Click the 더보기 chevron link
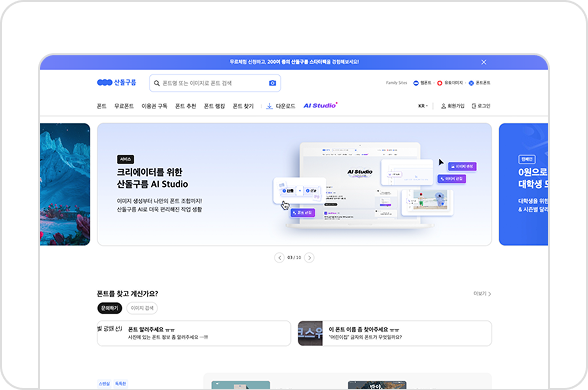Image resolution: width=588 pixels, height=390 pixels. coord(482,294)
